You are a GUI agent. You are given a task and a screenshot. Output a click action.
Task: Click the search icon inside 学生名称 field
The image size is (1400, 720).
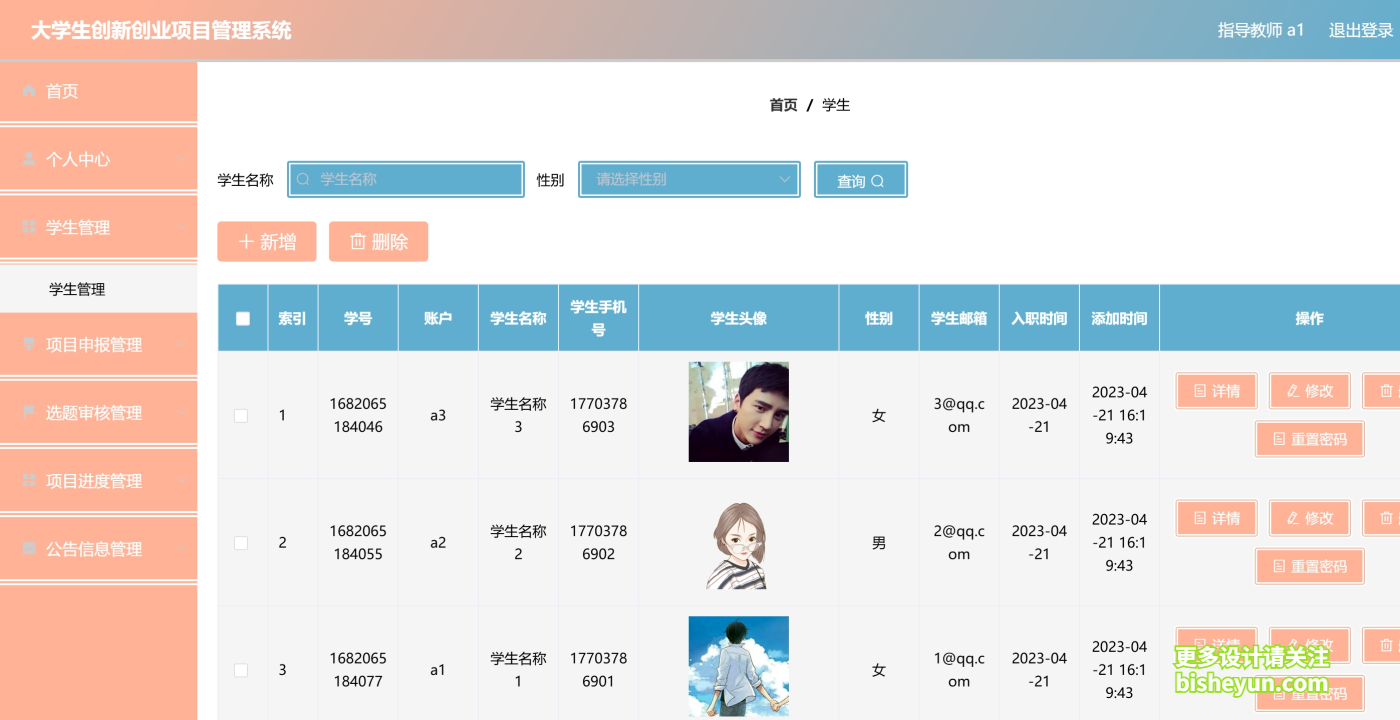click(x=303, y=180)
